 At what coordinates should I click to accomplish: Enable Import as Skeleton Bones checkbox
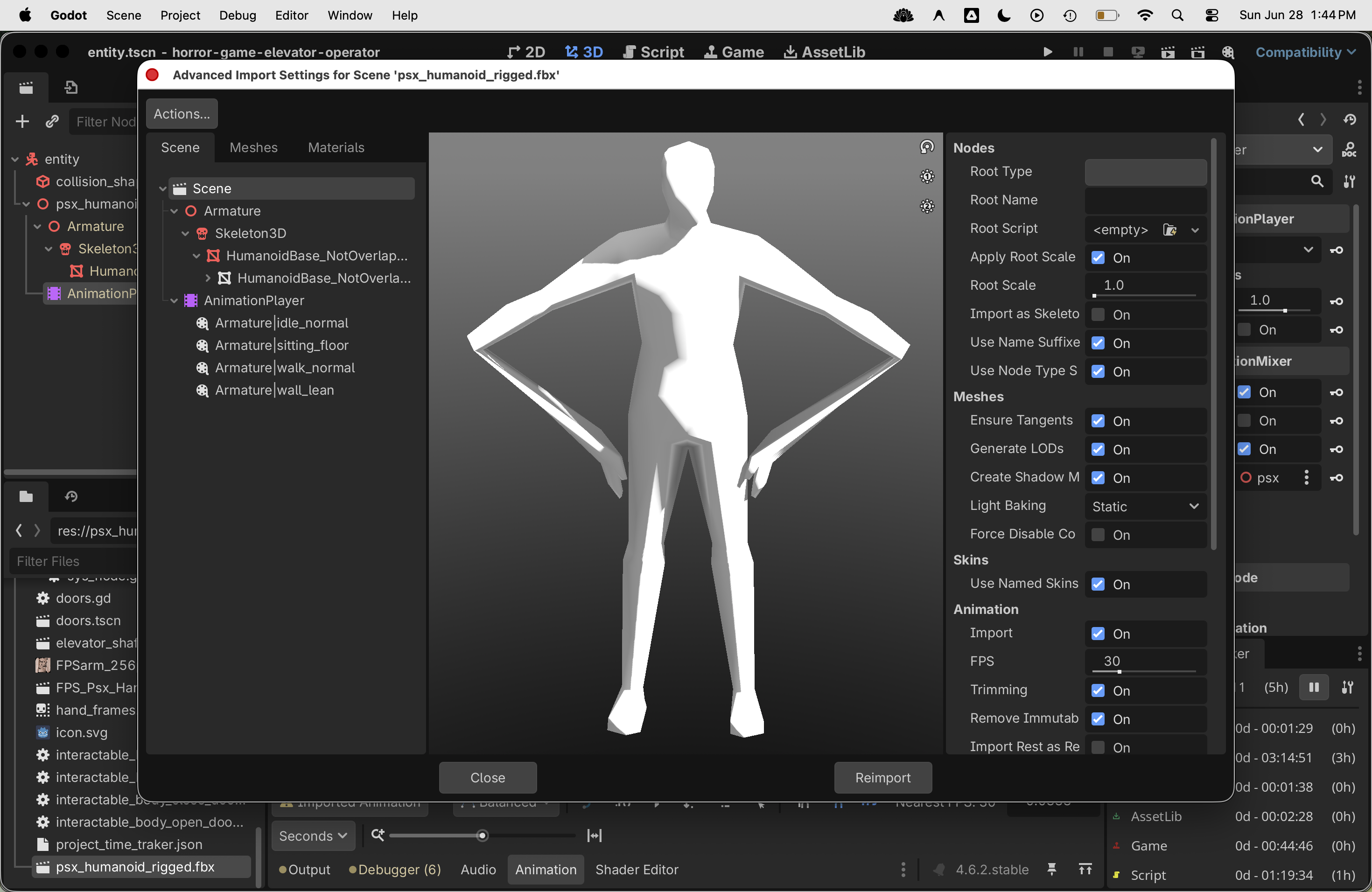pos(1098,314)
